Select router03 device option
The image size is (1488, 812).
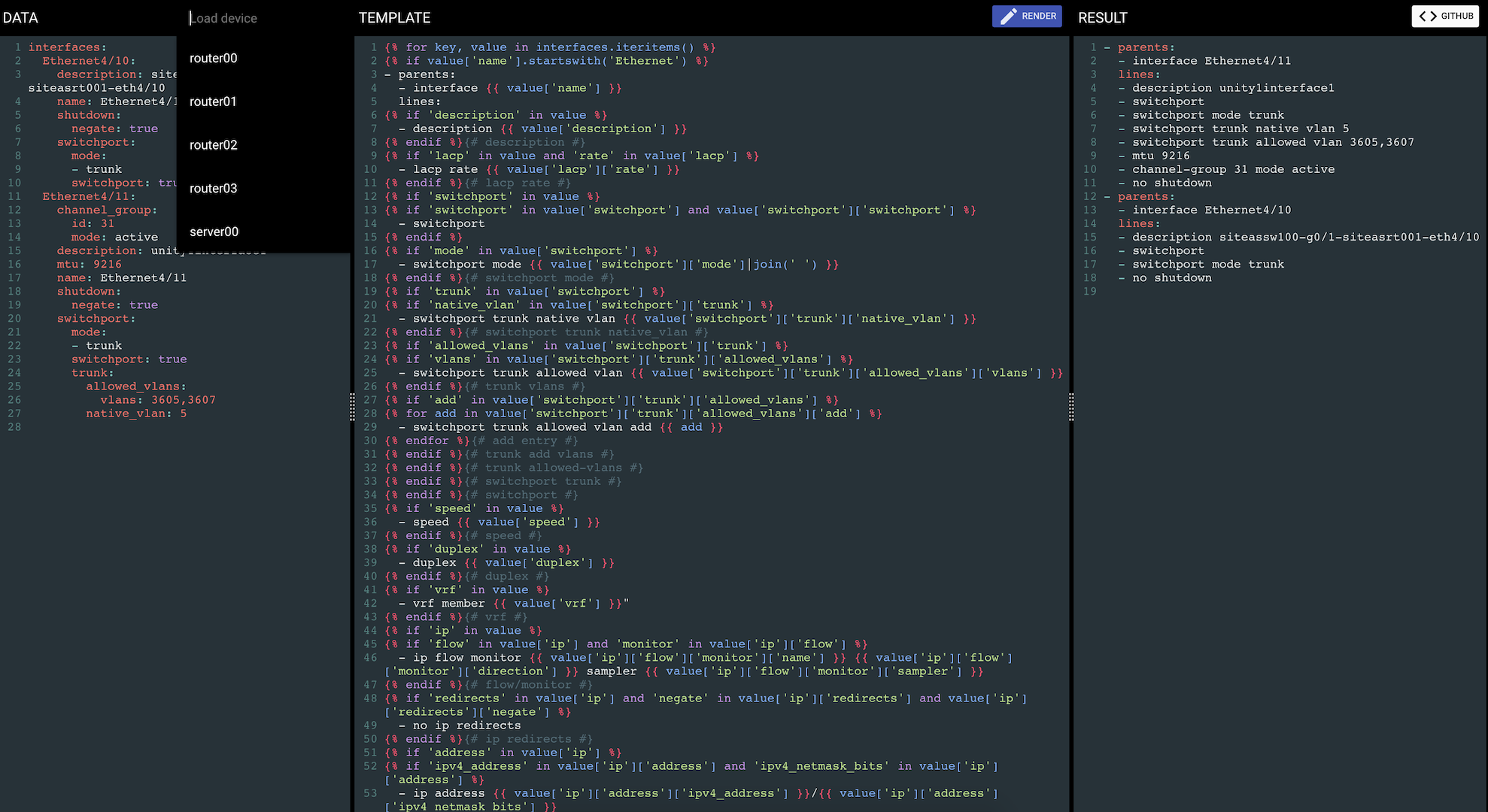coord(214,189)
